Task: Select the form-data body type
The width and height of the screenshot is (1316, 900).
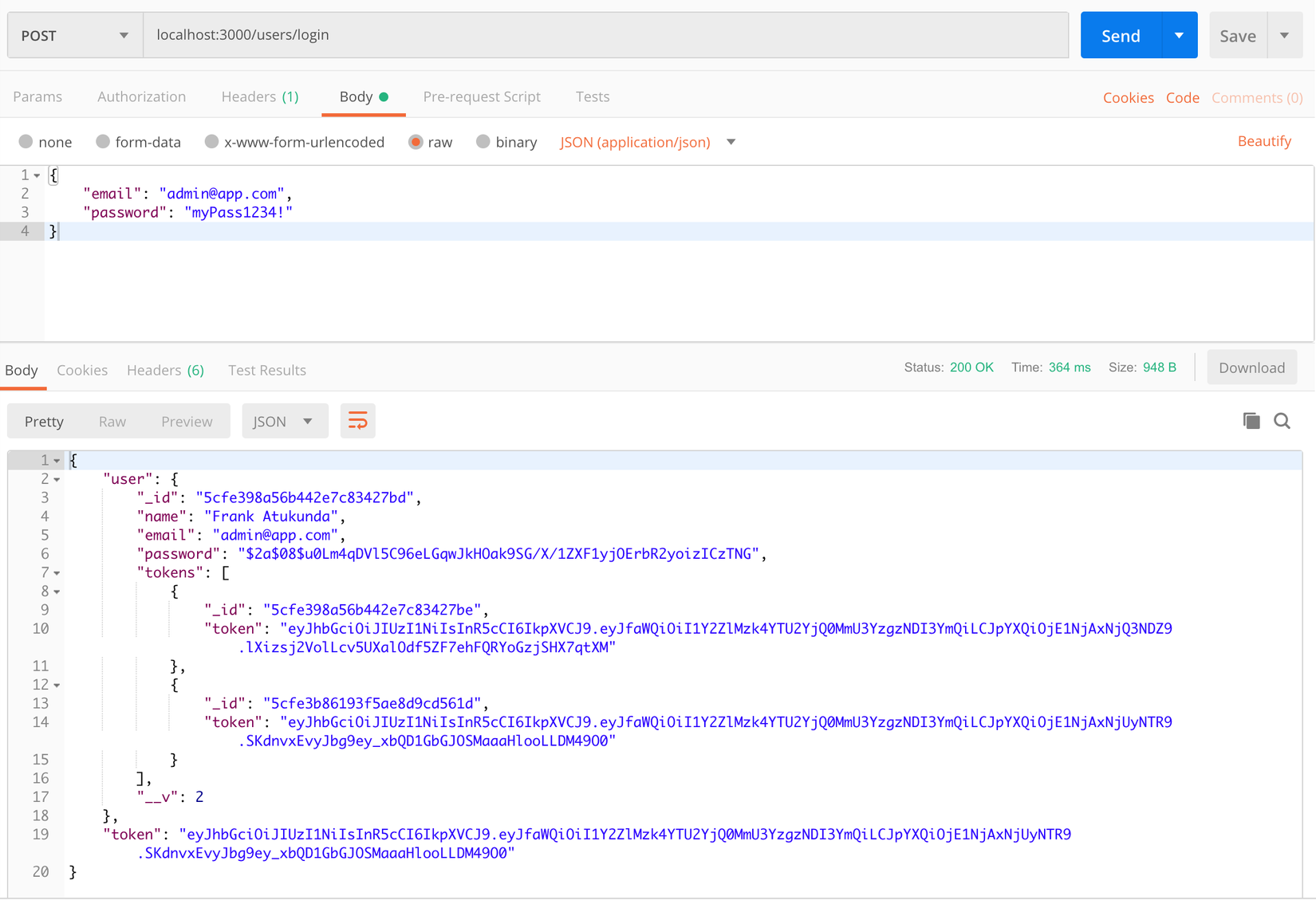Action: [103, 142]
